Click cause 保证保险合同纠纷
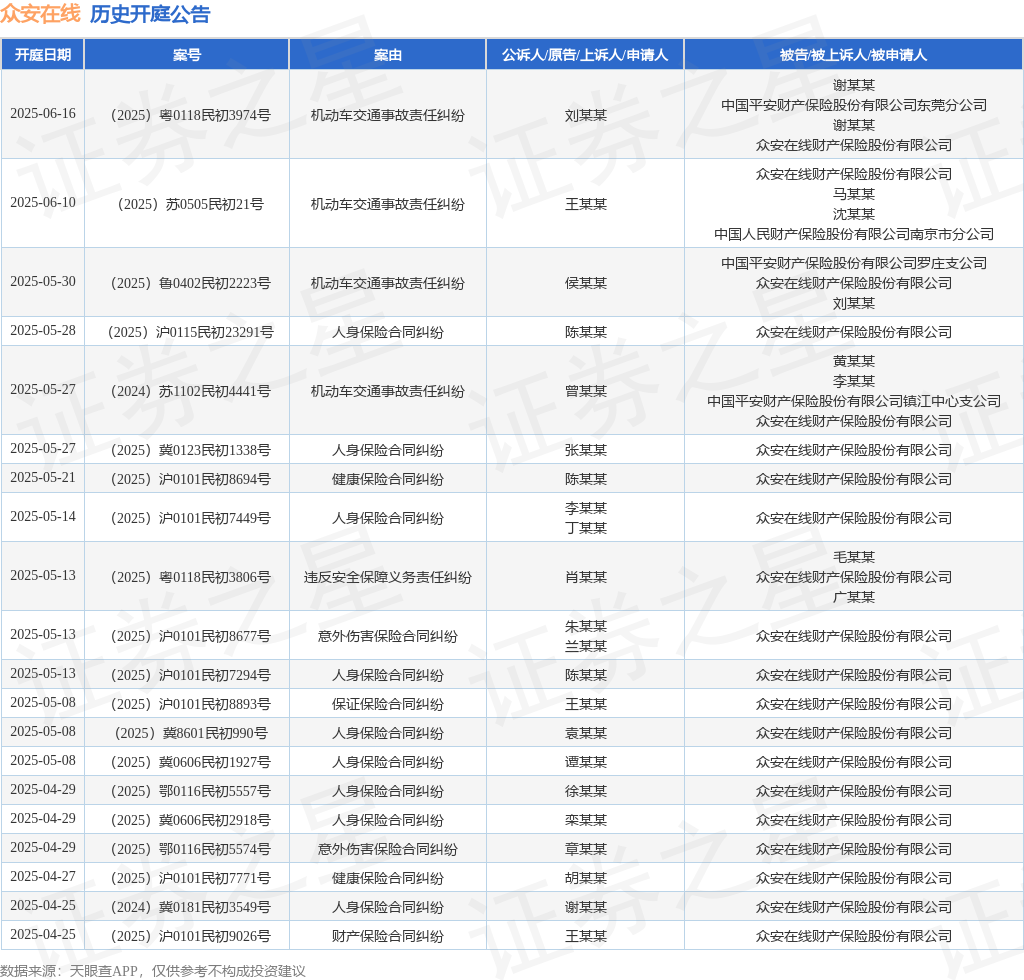1024x980 pixels. click(x=387, y=704)
